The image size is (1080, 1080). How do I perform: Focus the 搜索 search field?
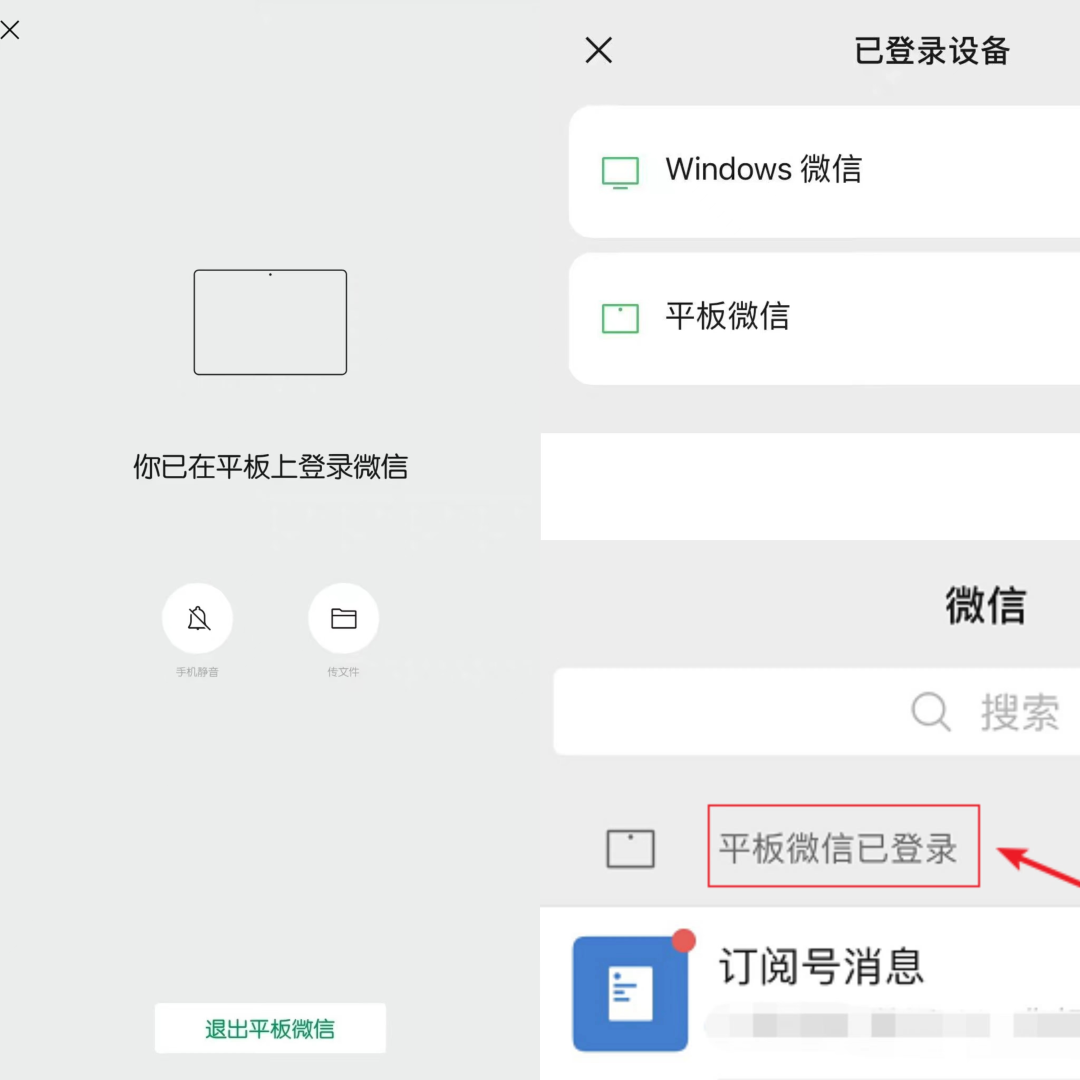[816, 712]
